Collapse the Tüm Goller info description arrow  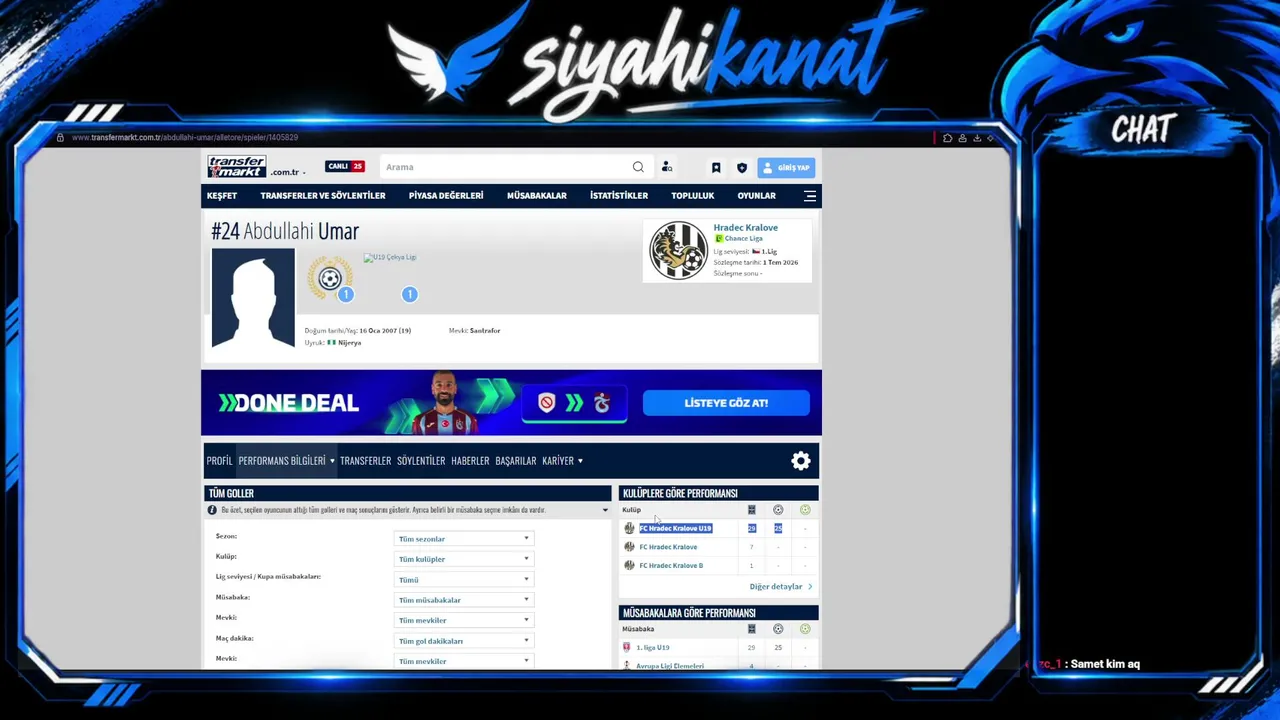[x=604, y=510]
